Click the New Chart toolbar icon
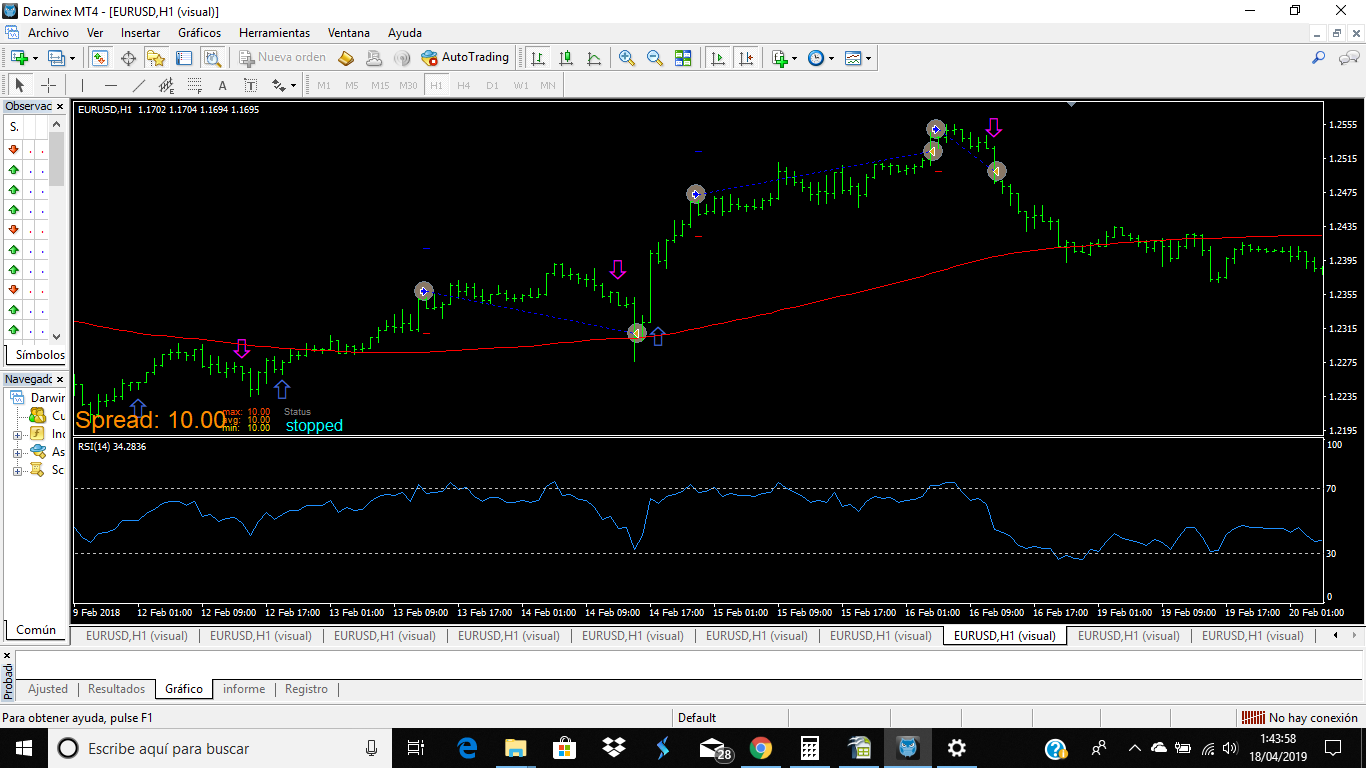The width and height of the screenshot is (1366, 768). coord(19,58)
